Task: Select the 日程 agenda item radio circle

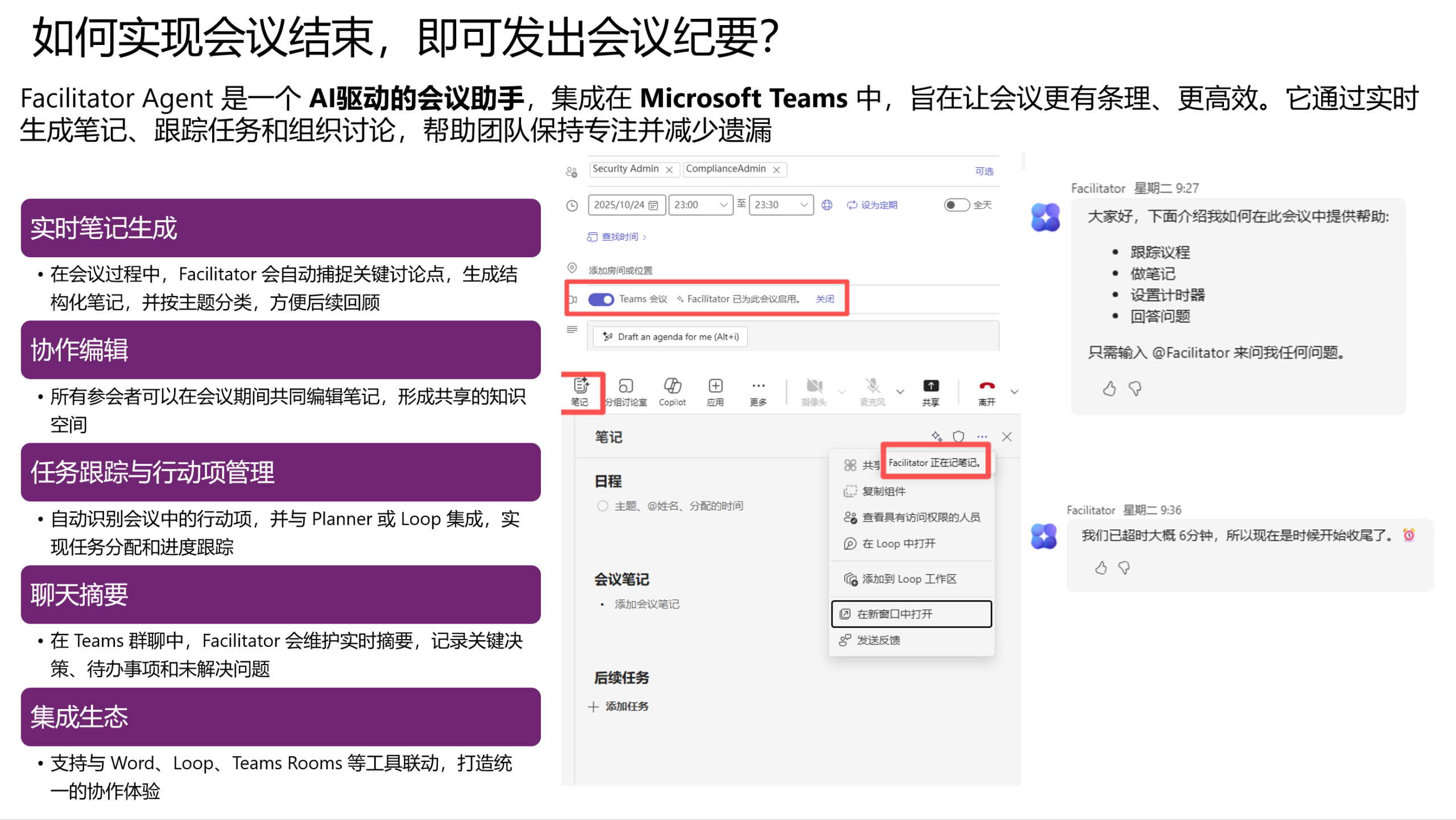Action: pos(602,506)
